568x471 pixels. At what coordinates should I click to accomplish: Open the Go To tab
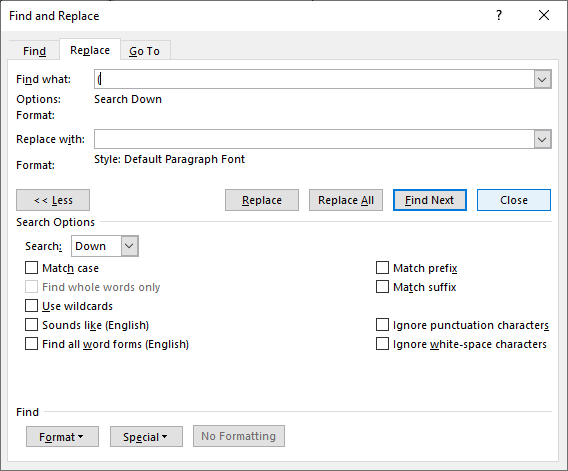click(x=145, y=51)
